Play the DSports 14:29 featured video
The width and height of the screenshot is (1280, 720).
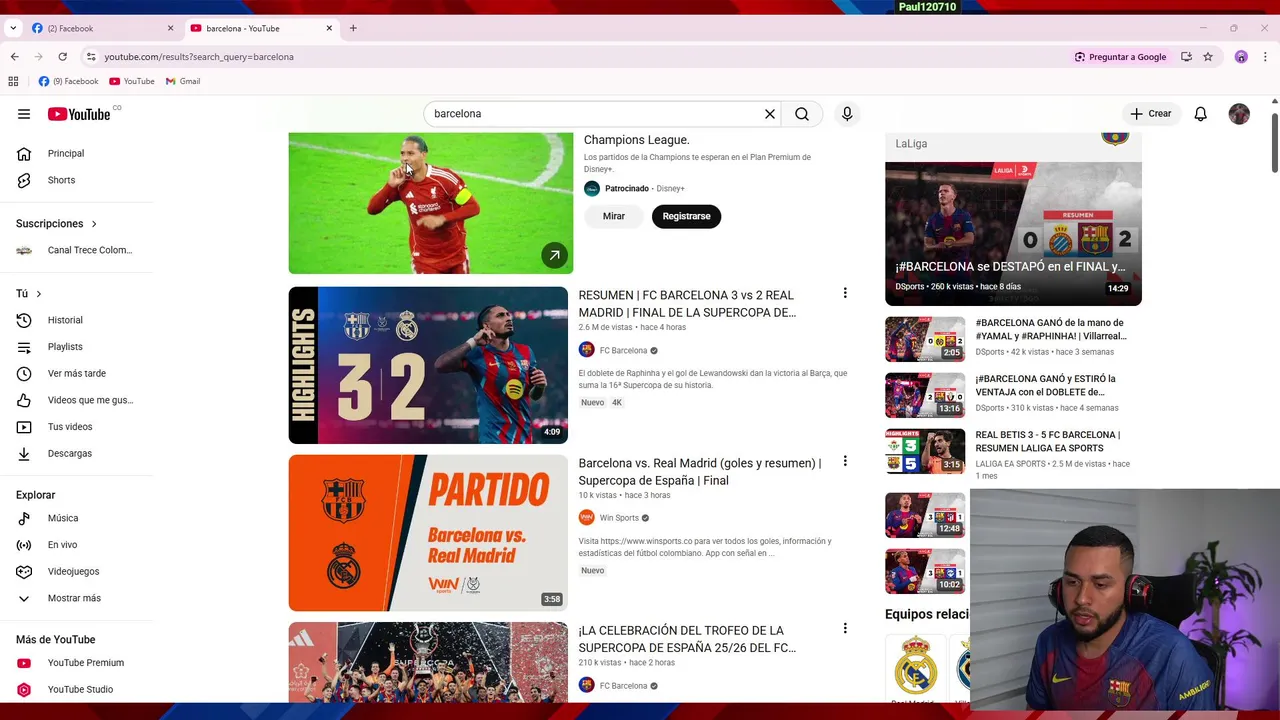click(x=1013, y=233)
